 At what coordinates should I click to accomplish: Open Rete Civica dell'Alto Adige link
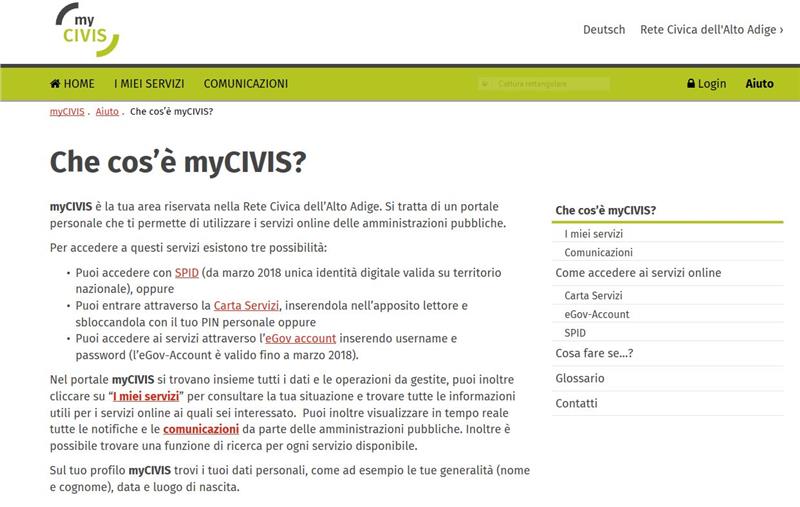[x=710, y=30]
